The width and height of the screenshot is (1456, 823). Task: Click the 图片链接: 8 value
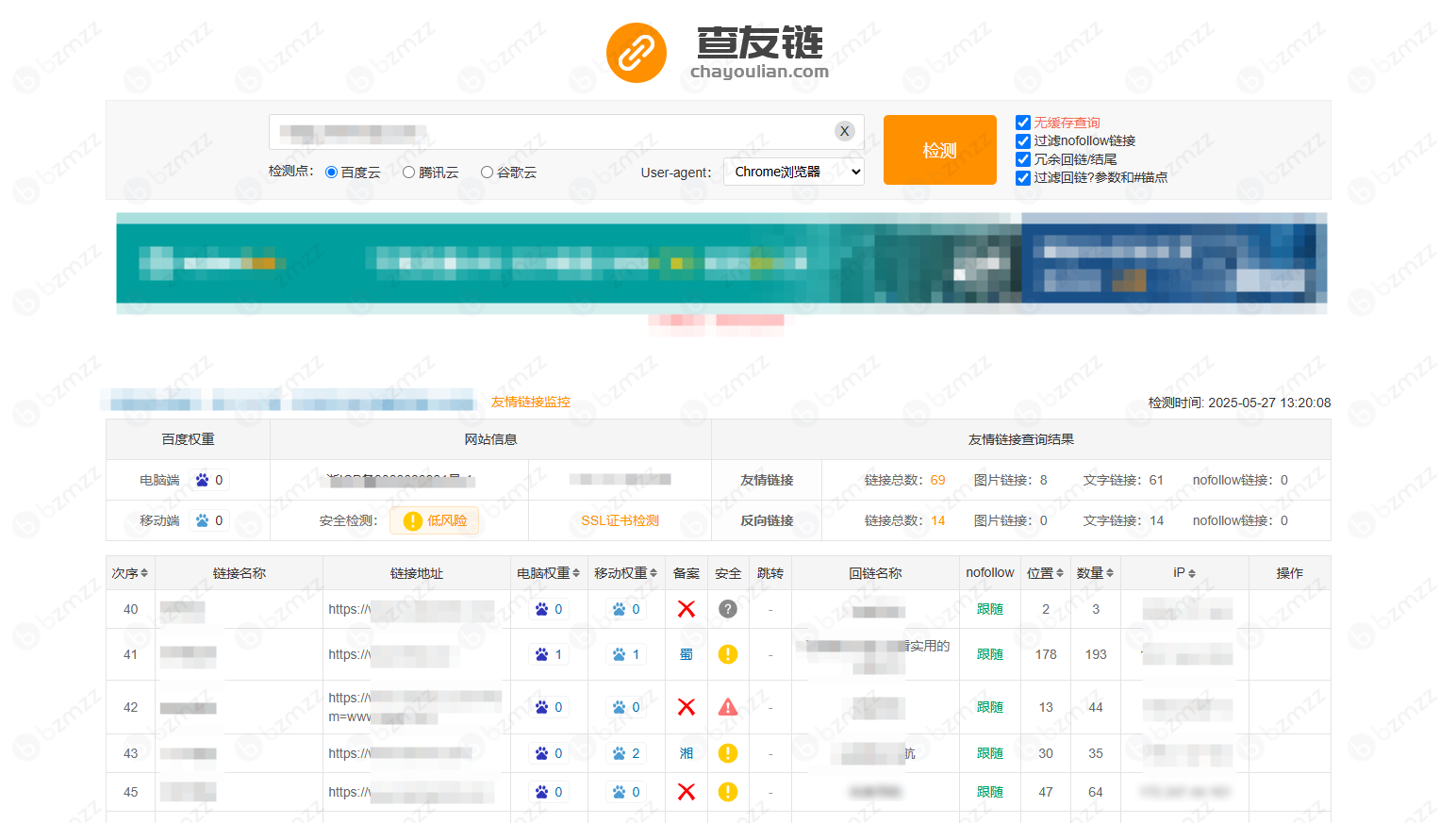tap(1044, 480)
